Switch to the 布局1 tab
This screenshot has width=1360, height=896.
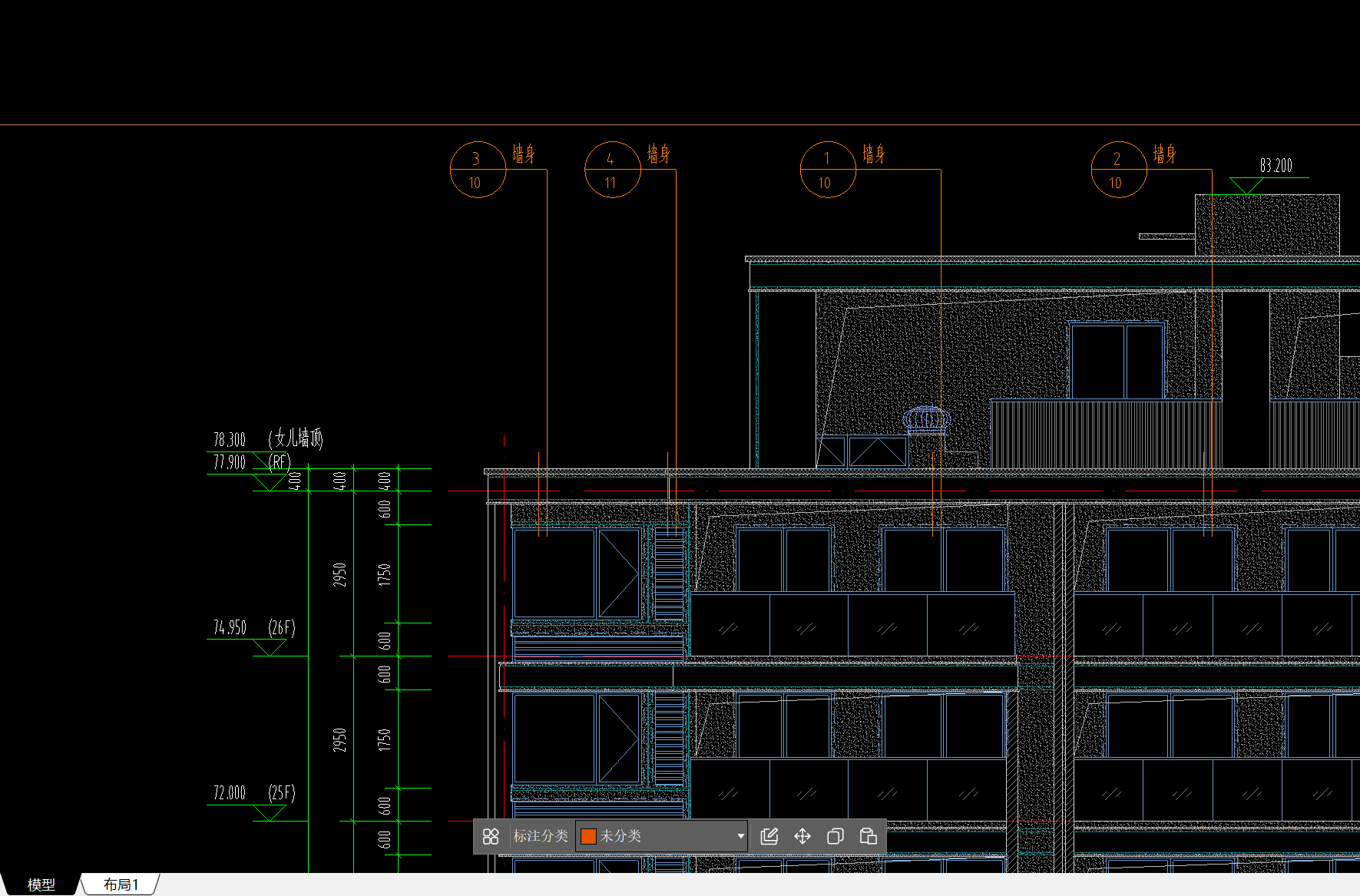click(121, 884)
